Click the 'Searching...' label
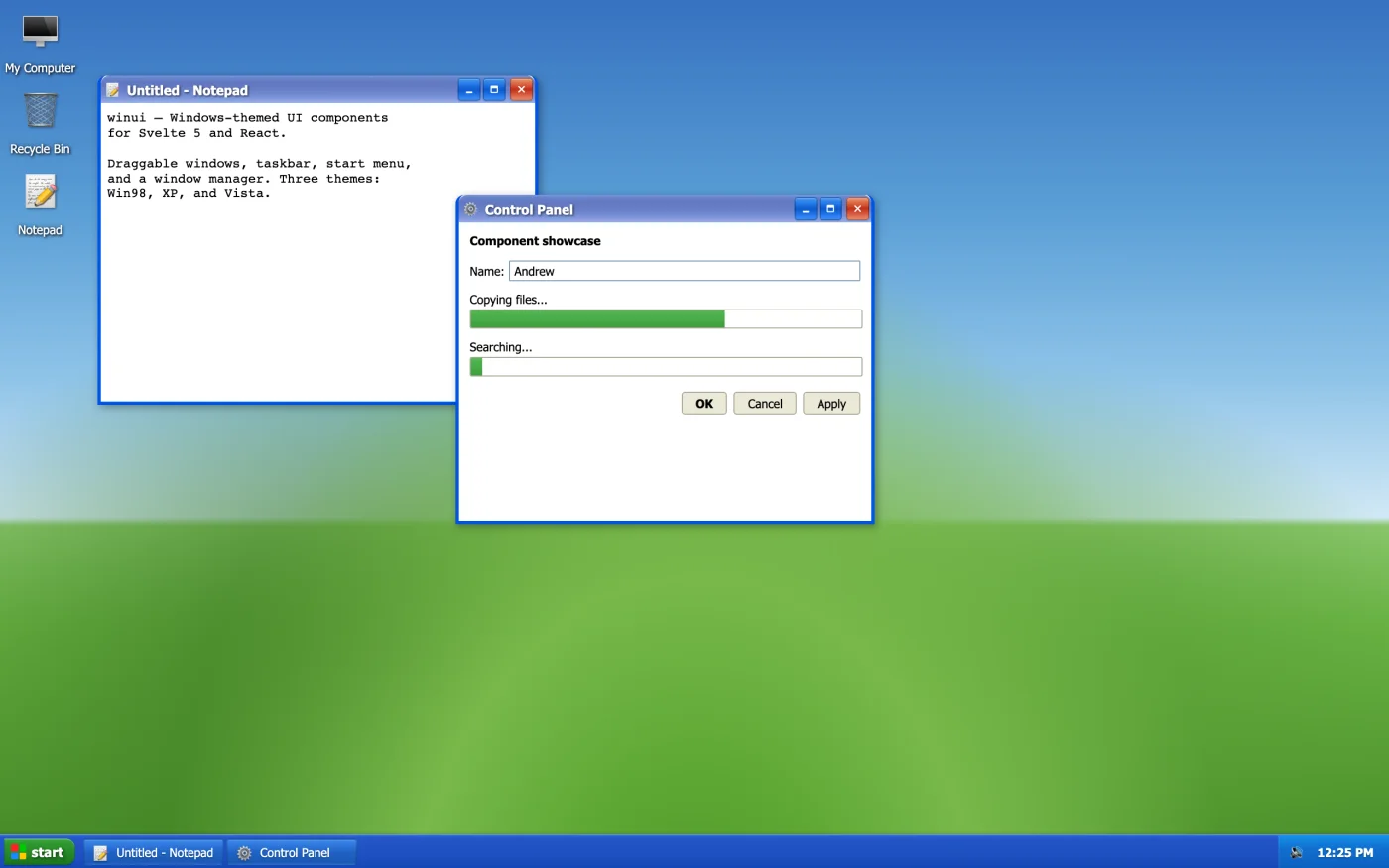1389x868 pixels. tap(500, 347)
